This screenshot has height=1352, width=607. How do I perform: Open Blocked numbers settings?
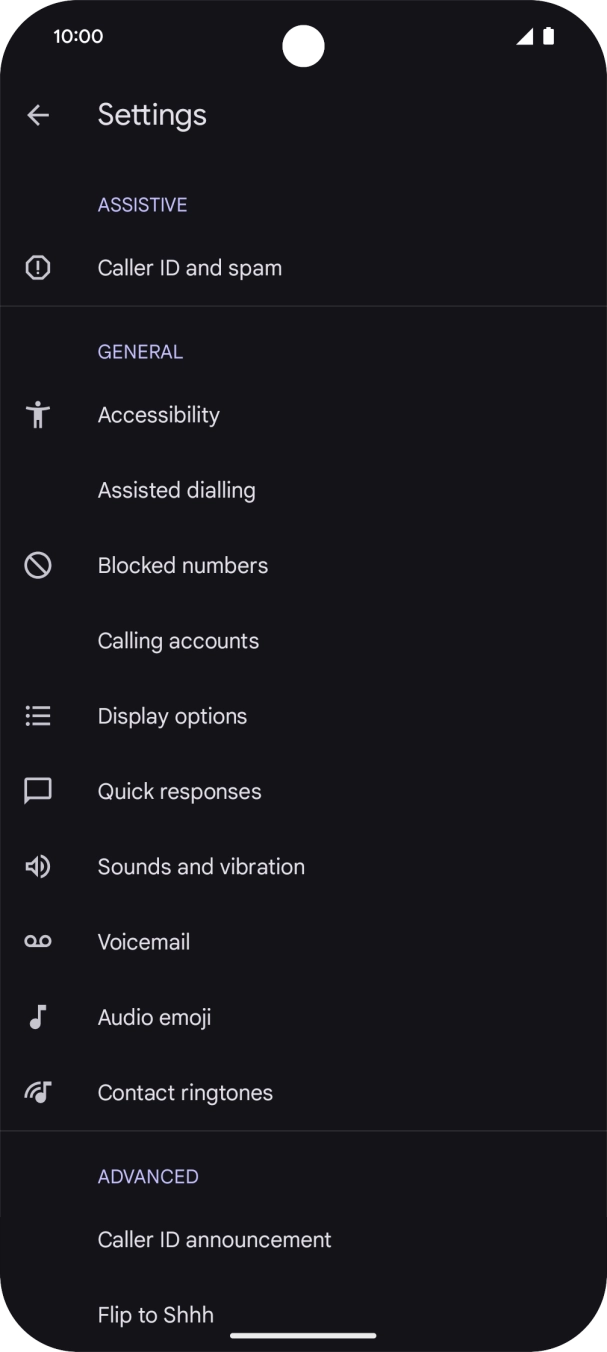point(183,565)
